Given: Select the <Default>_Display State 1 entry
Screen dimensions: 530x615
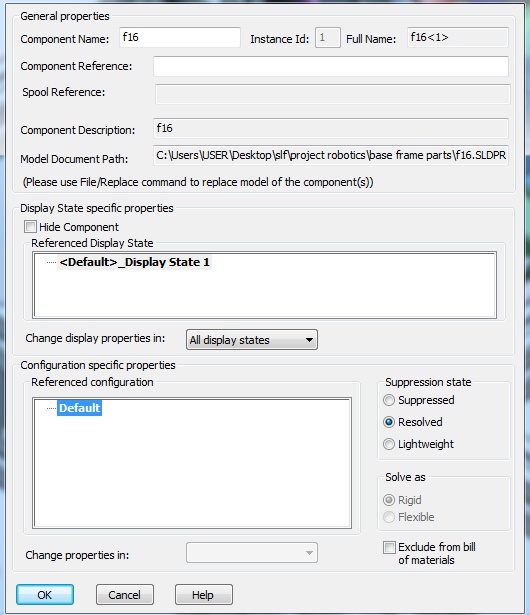Looking at the screenshot, I should 135,262.
